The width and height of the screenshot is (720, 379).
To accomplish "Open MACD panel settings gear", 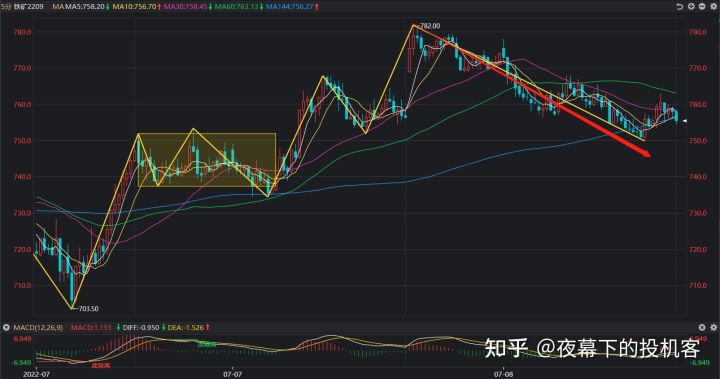I will point(713,327).
